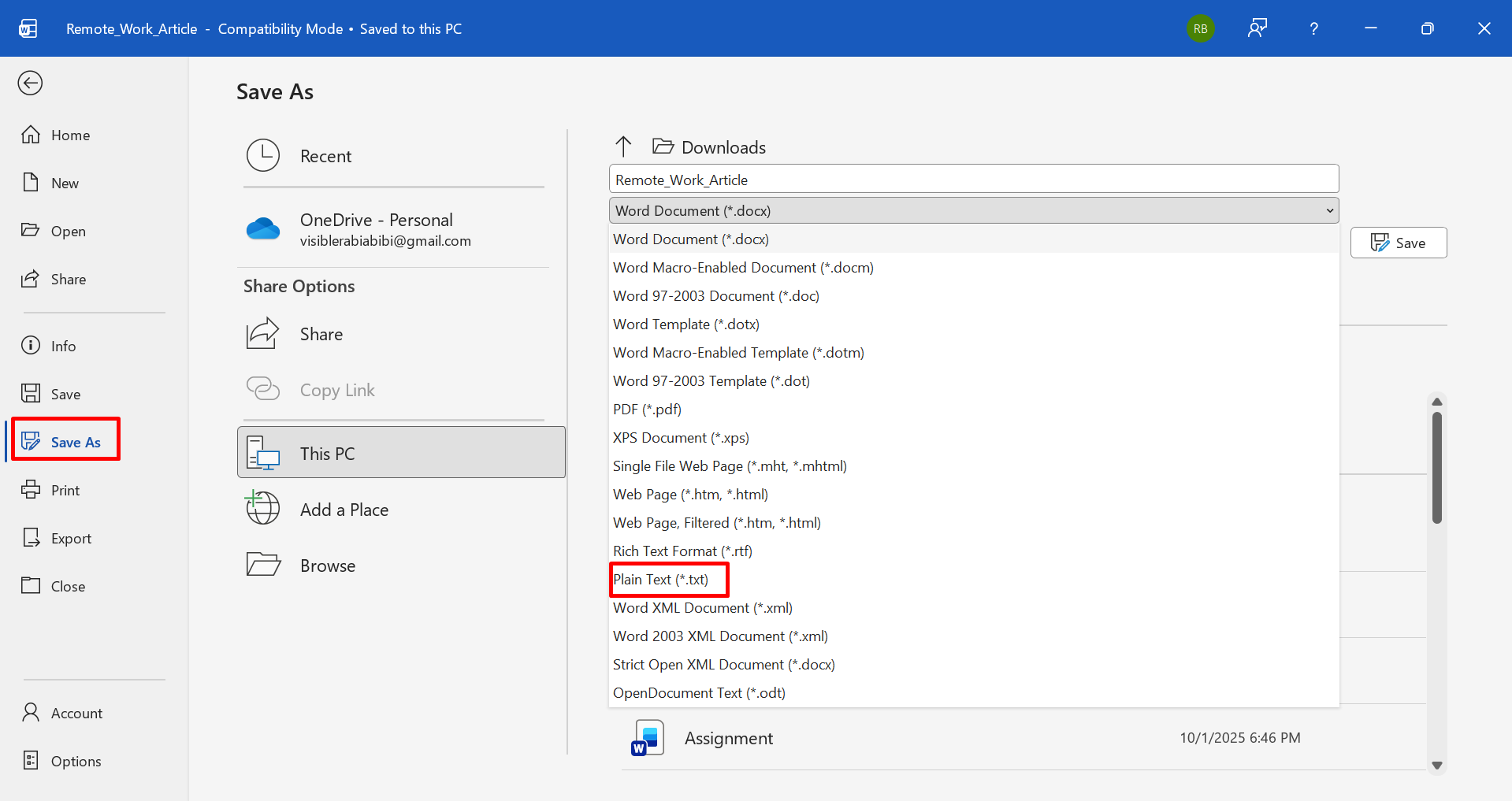
Task: Click the file list scrollbar thumb
Action: pos(1436,468)
